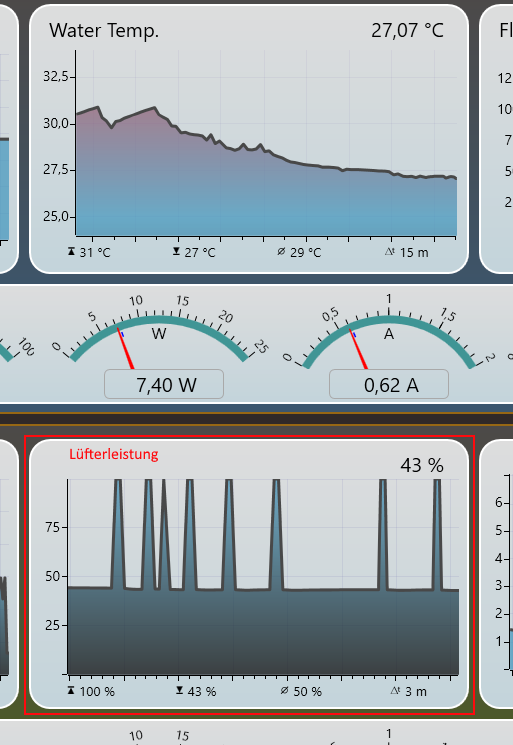Click the Lüfterleistung chart title

tap(114, 454)
